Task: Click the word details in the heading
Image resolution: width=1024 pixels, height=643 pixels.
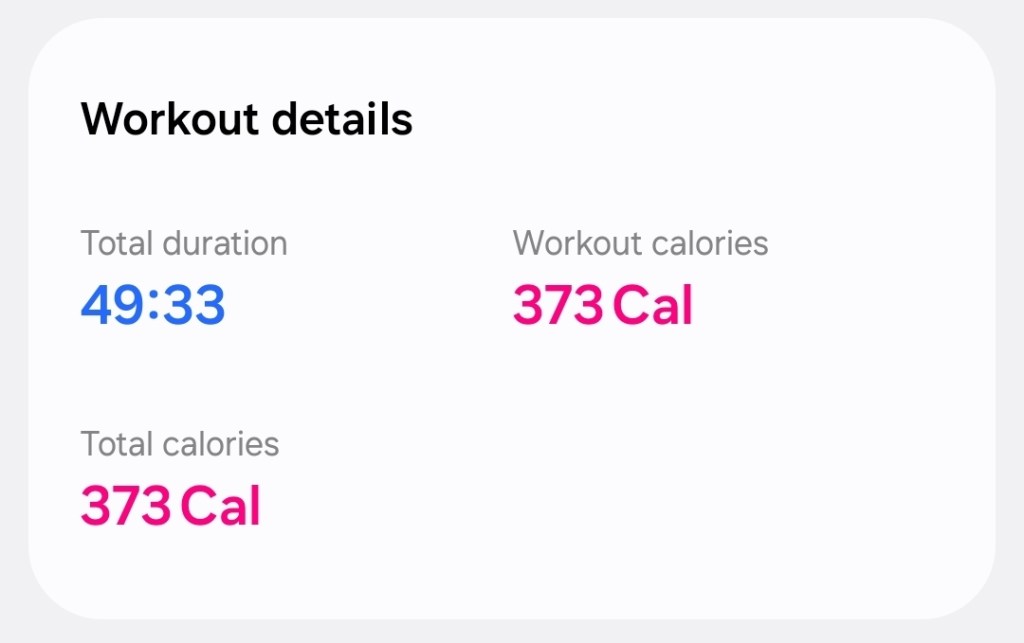Action: 342,120
